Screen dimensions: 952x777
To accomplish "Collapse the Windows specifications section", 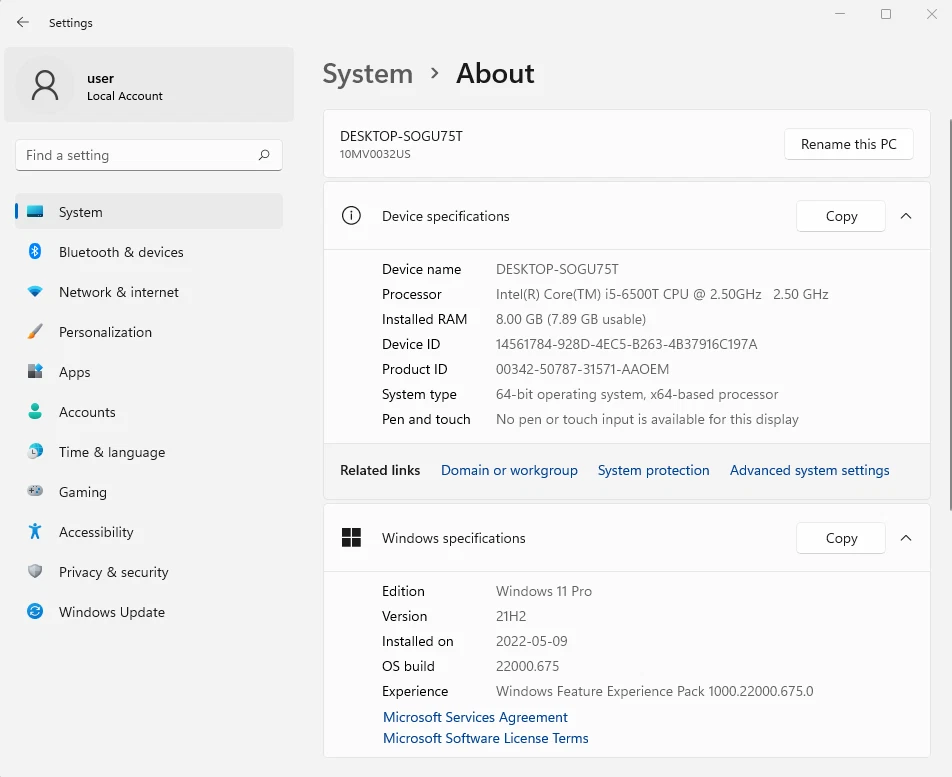I will [906, 538].
